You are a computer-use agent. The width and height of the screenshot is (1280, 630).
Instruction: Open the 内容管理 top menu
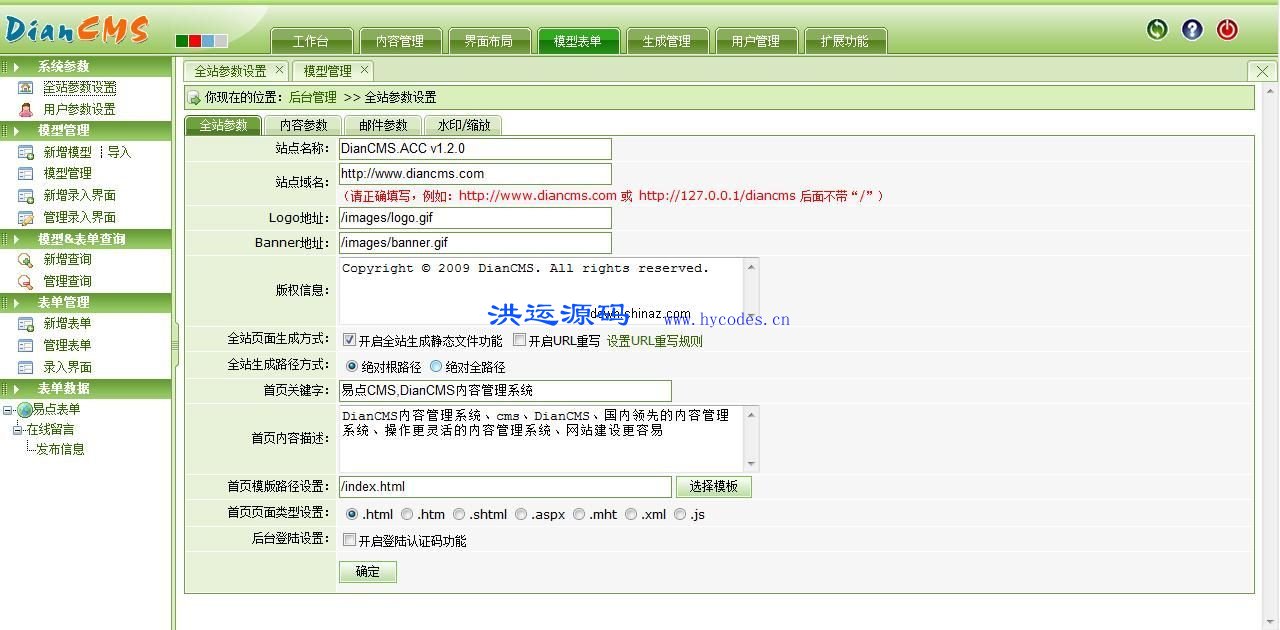pyautogui.click(x=400, y=41)
